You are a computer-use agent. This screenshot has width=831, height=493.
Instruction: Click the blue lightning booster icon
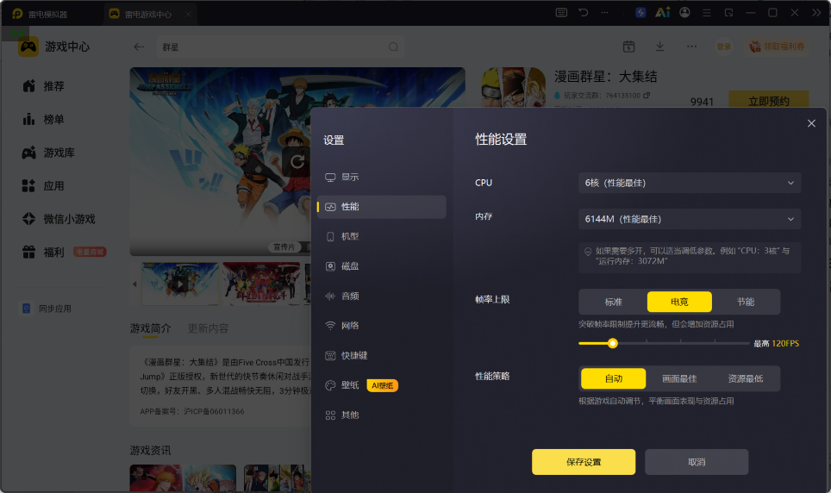tap(641, 13)
